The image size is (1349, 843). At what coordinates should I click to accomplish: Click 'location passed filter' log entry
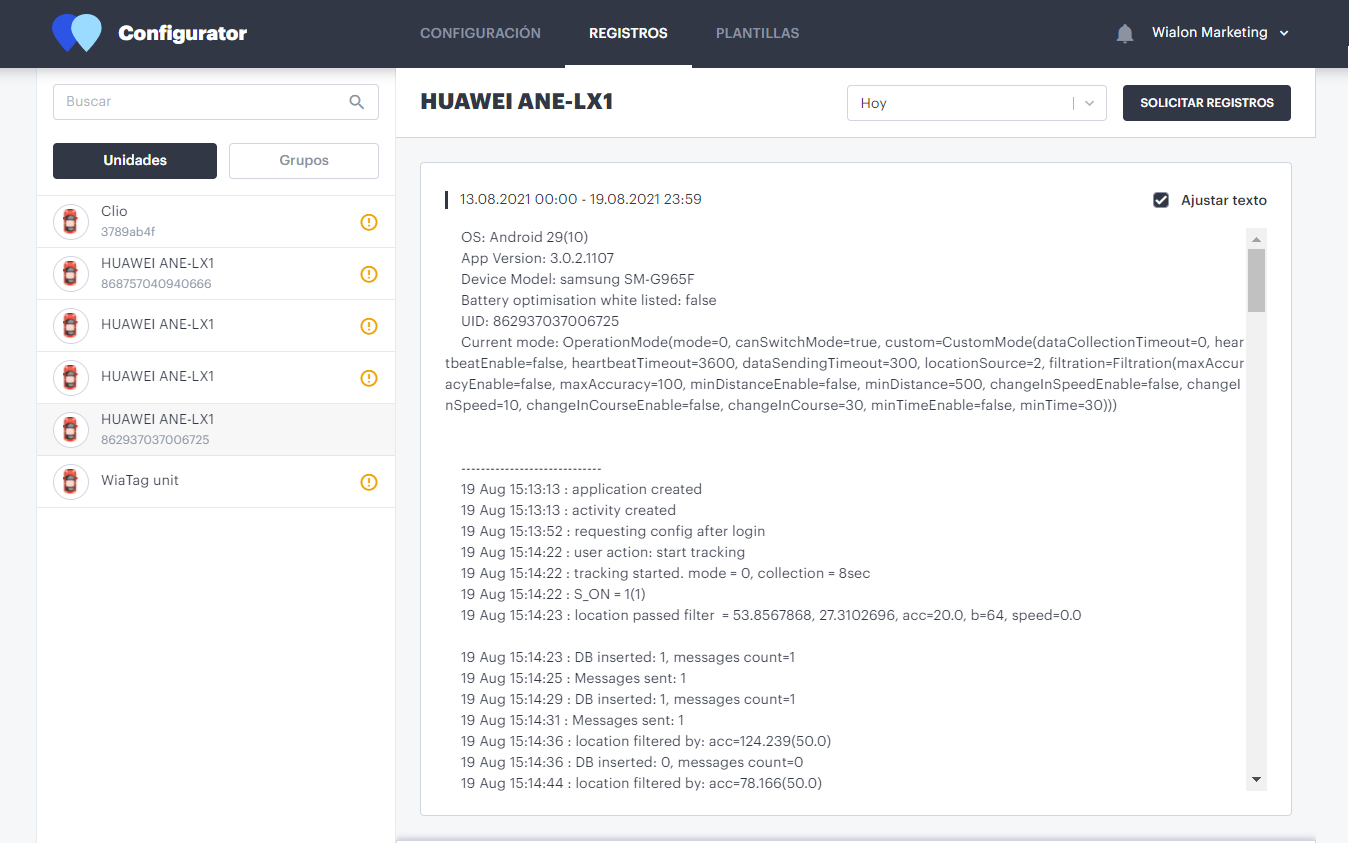tap(771, 615)
